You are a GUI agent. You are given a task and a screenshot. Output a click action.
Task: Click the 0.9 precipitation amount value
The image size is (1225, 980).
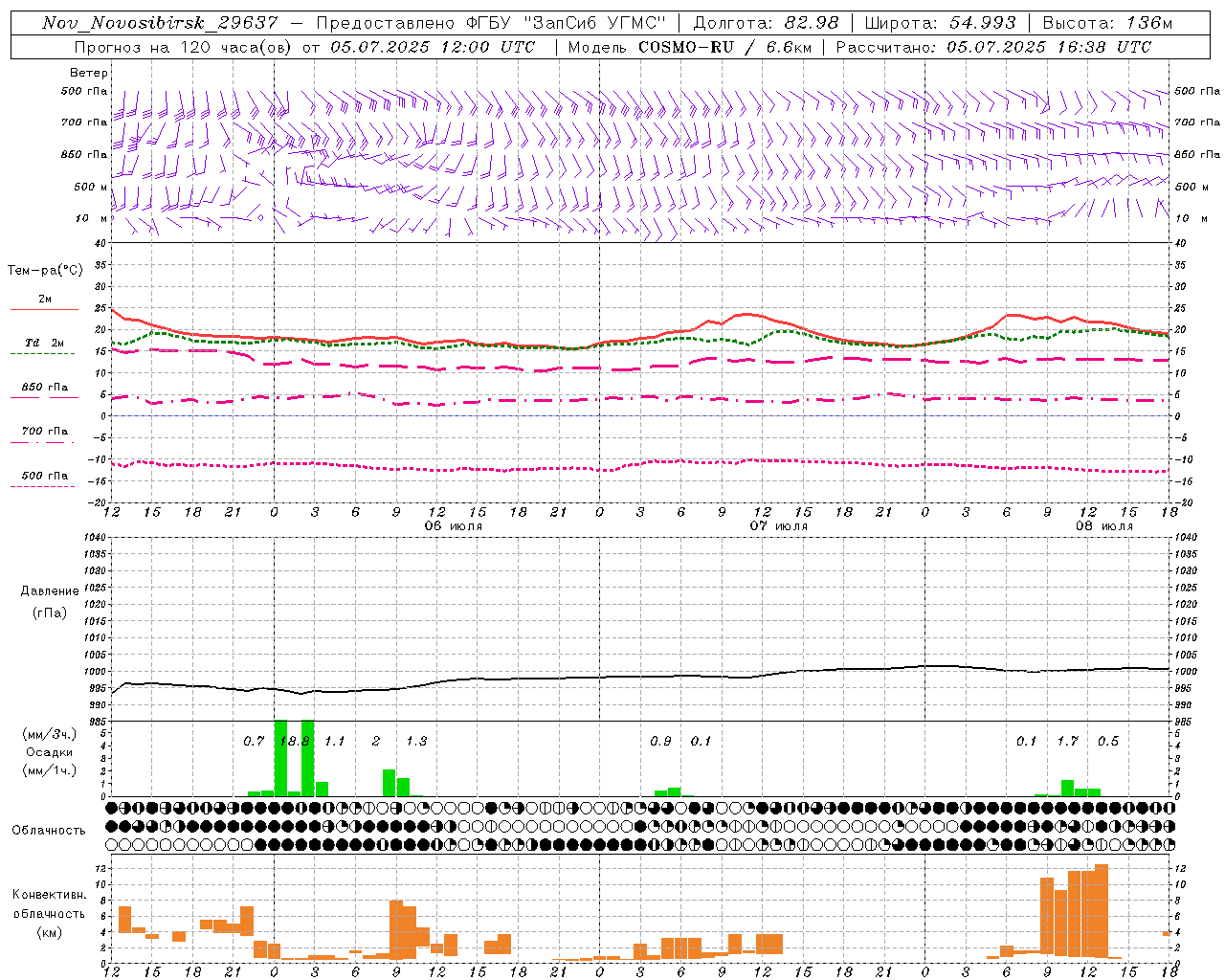[660, 742]
